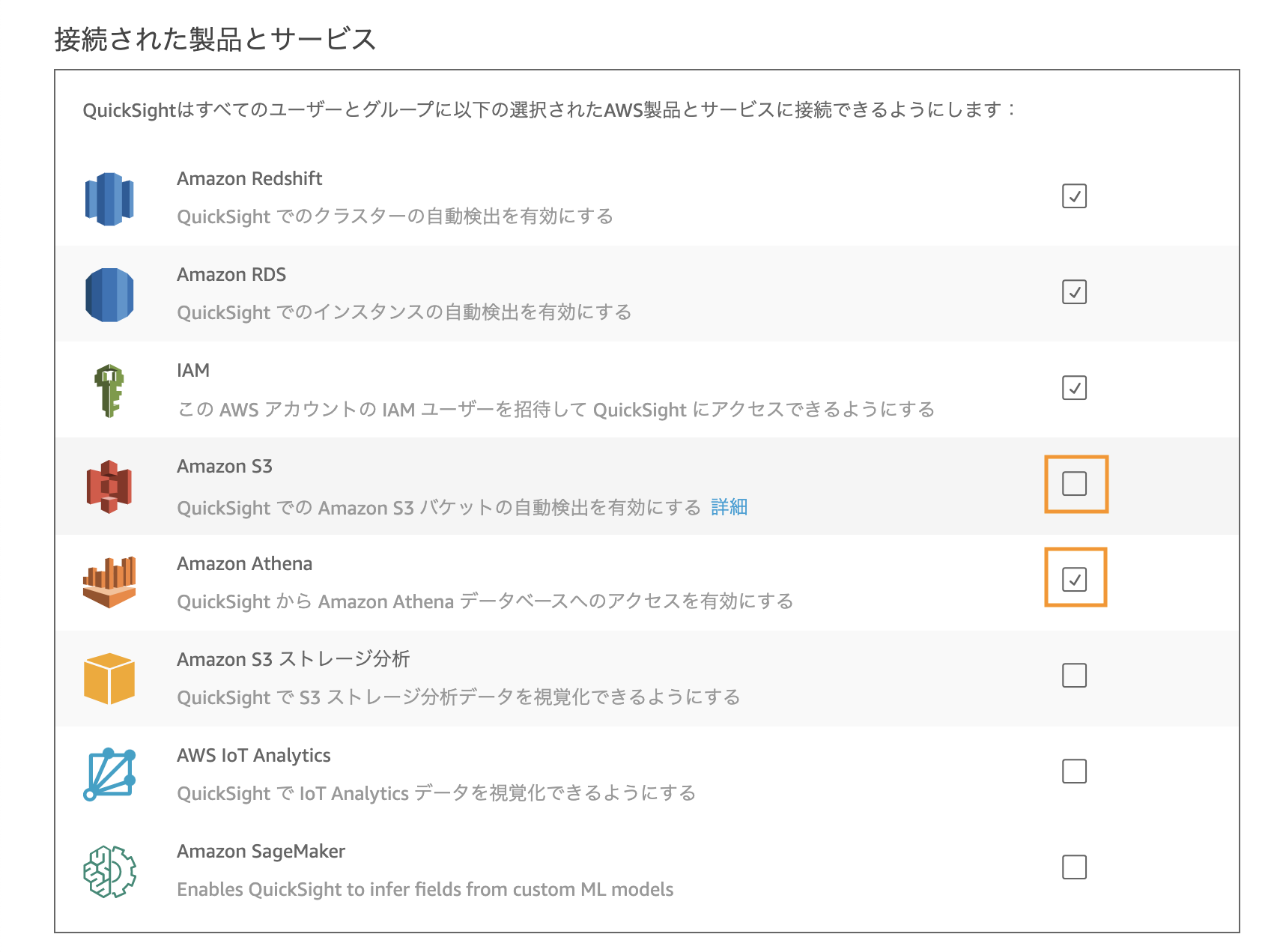Check the Amazon S3 ストレージ分析 checkbox
Screen dimensions: 1271x952
tap(1074, 676)
